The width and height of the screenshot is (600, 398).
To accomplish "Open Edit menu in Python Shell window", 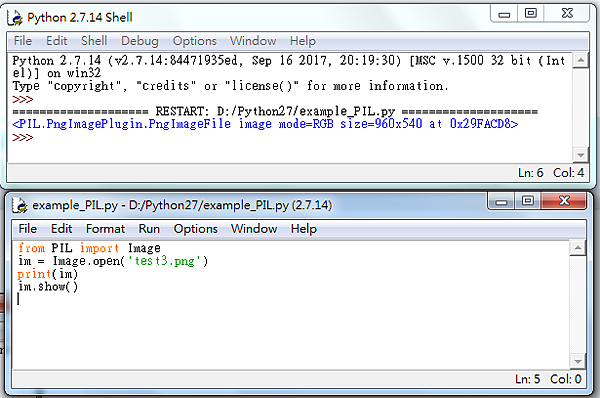I will click(57, 41).
